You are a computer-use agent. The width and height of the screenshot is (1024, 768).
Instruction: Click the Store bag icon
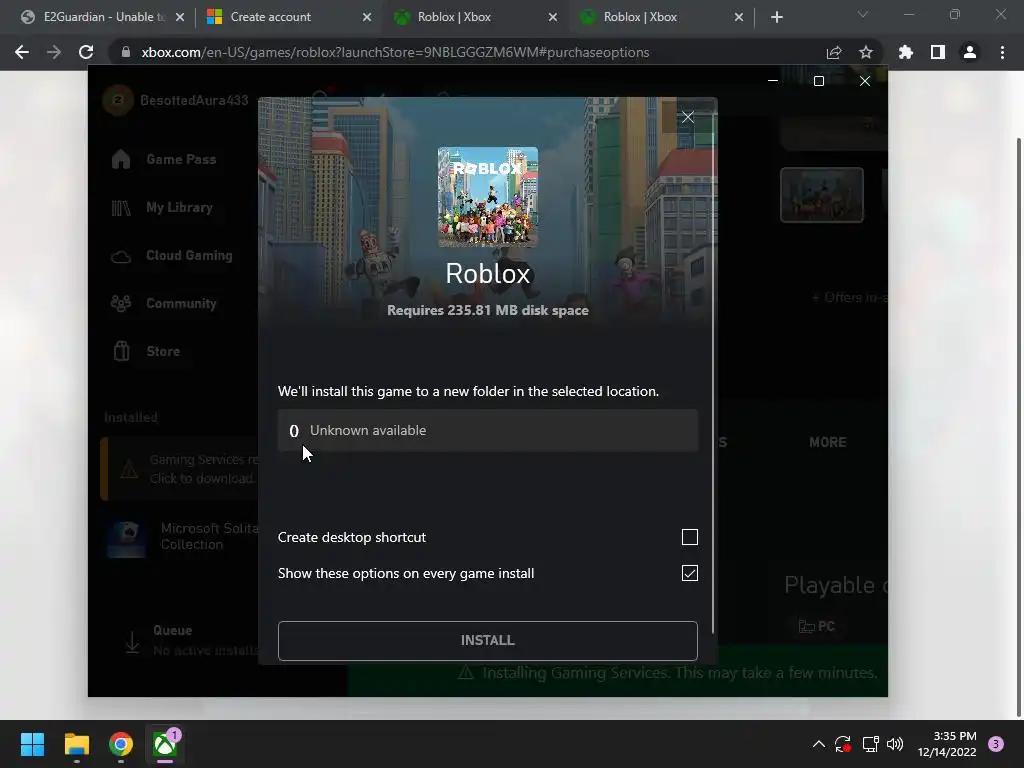pyautogui.click(x=121, y=351)
